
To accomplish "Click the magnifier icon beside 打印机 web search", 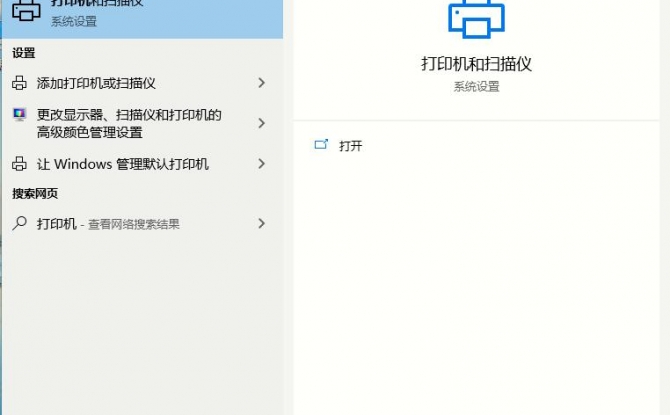I will 19,223.
